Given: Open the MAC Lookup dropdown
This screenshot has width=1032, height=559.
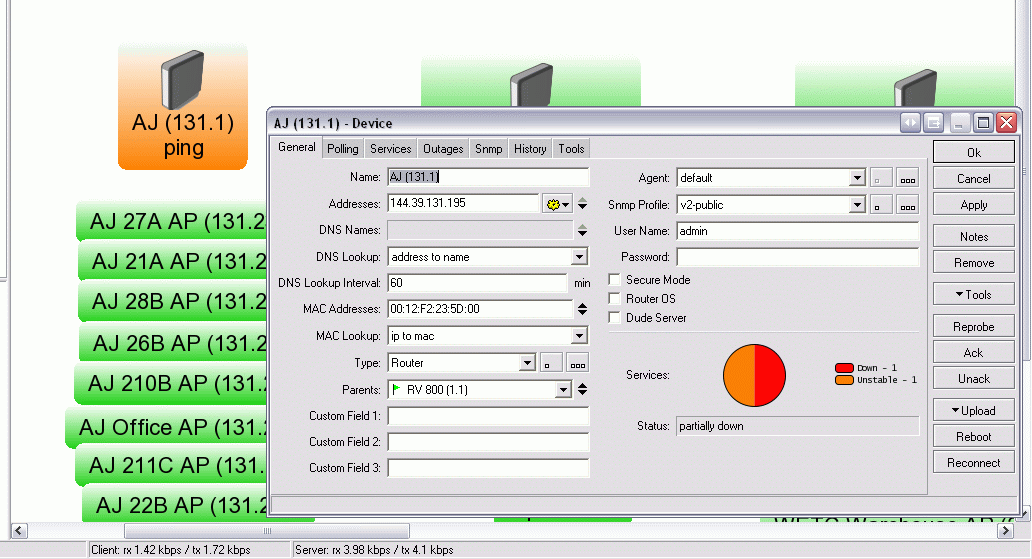Looking at the screenshot, I should tap(579, 336).
